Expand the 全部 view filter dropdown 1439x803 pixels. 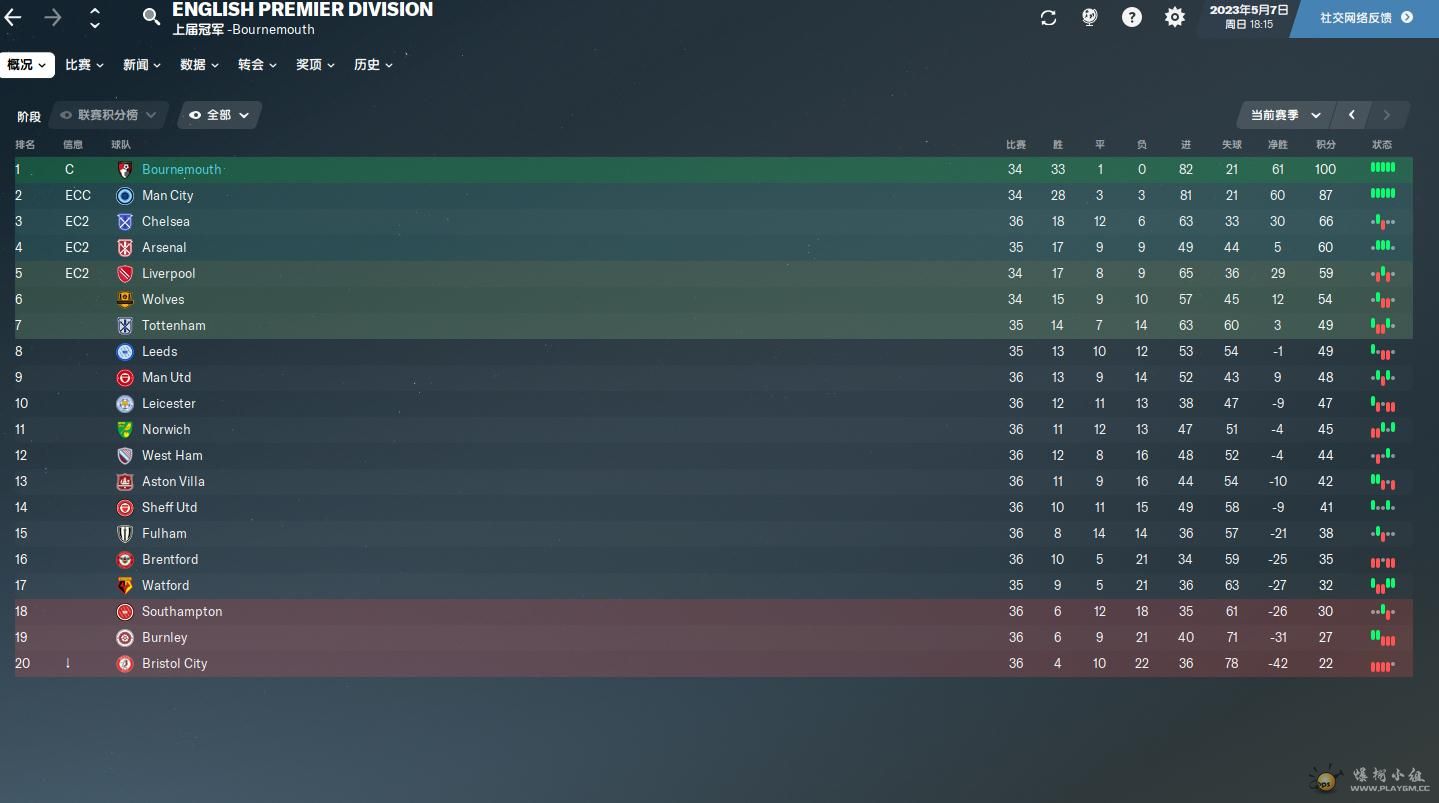219,116
